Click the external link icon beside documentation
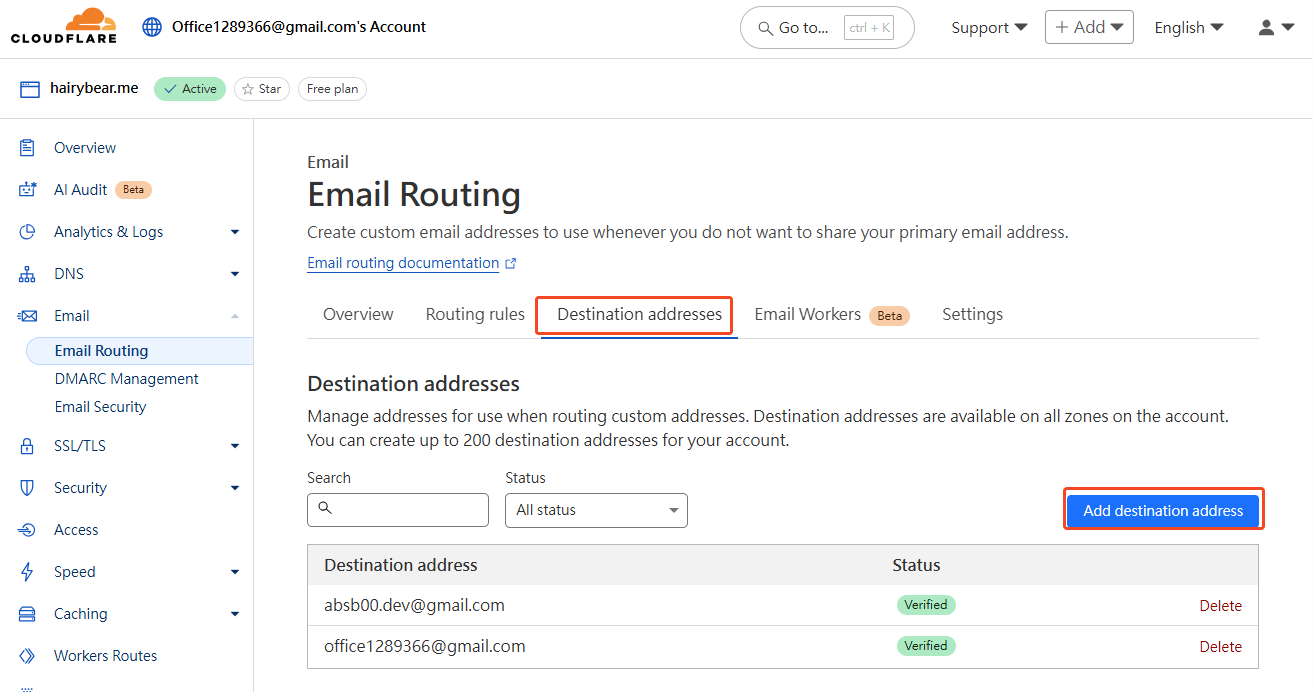The image size is (1313, 692). 511,263
